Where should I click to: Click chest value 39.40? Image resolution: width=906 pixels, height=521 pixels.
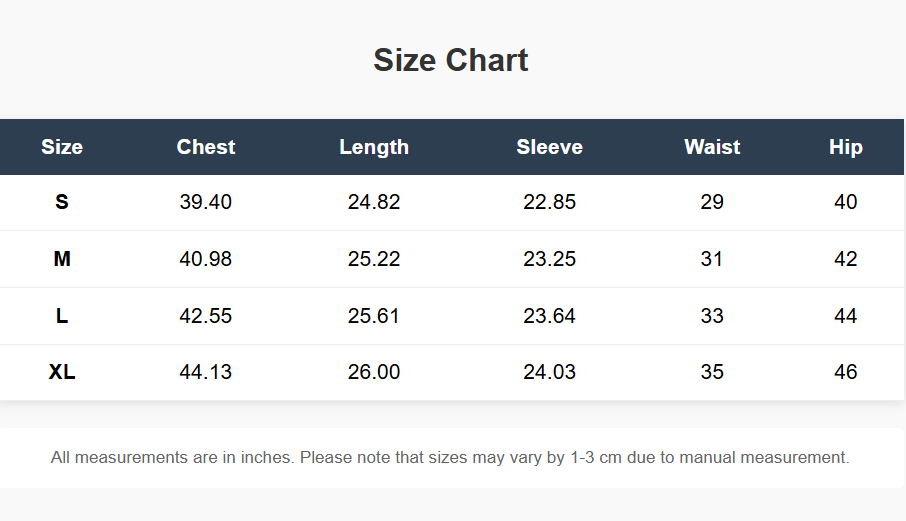(x=206, y=202)
